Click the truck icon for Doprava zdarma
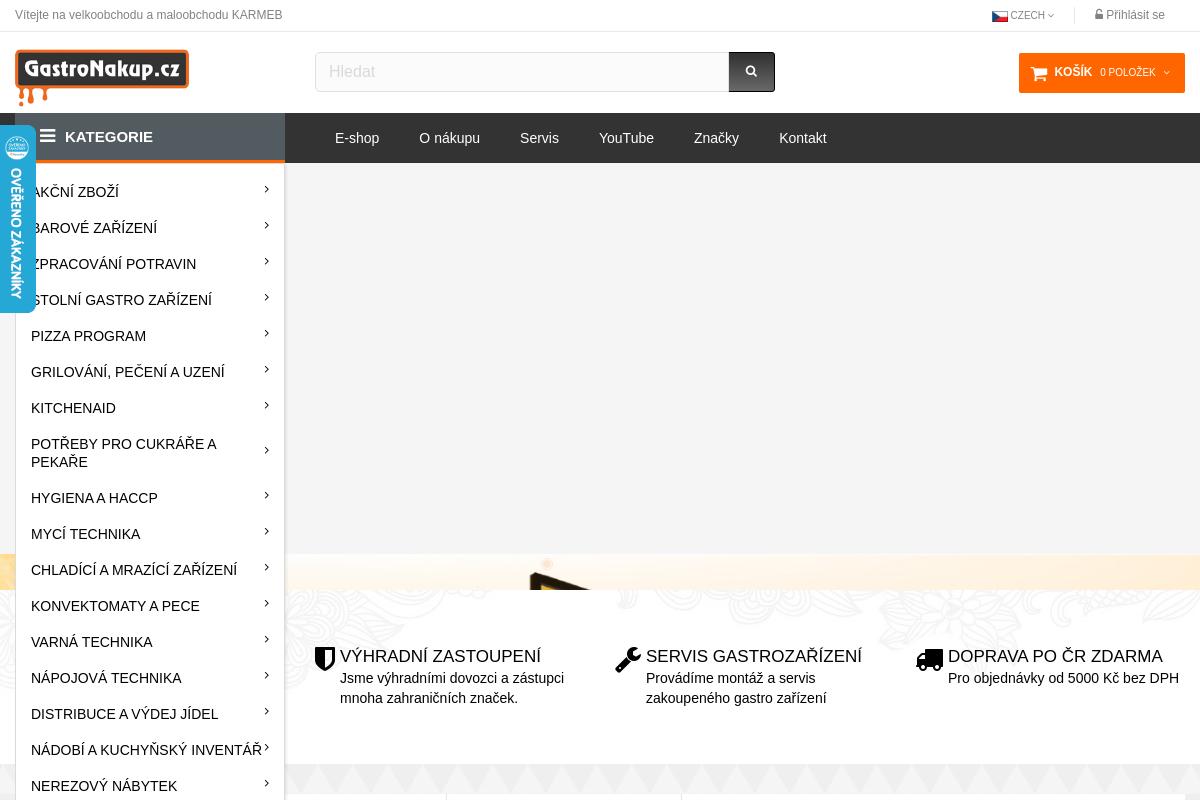The image size is (1200, 800). (x=929, y=659)
